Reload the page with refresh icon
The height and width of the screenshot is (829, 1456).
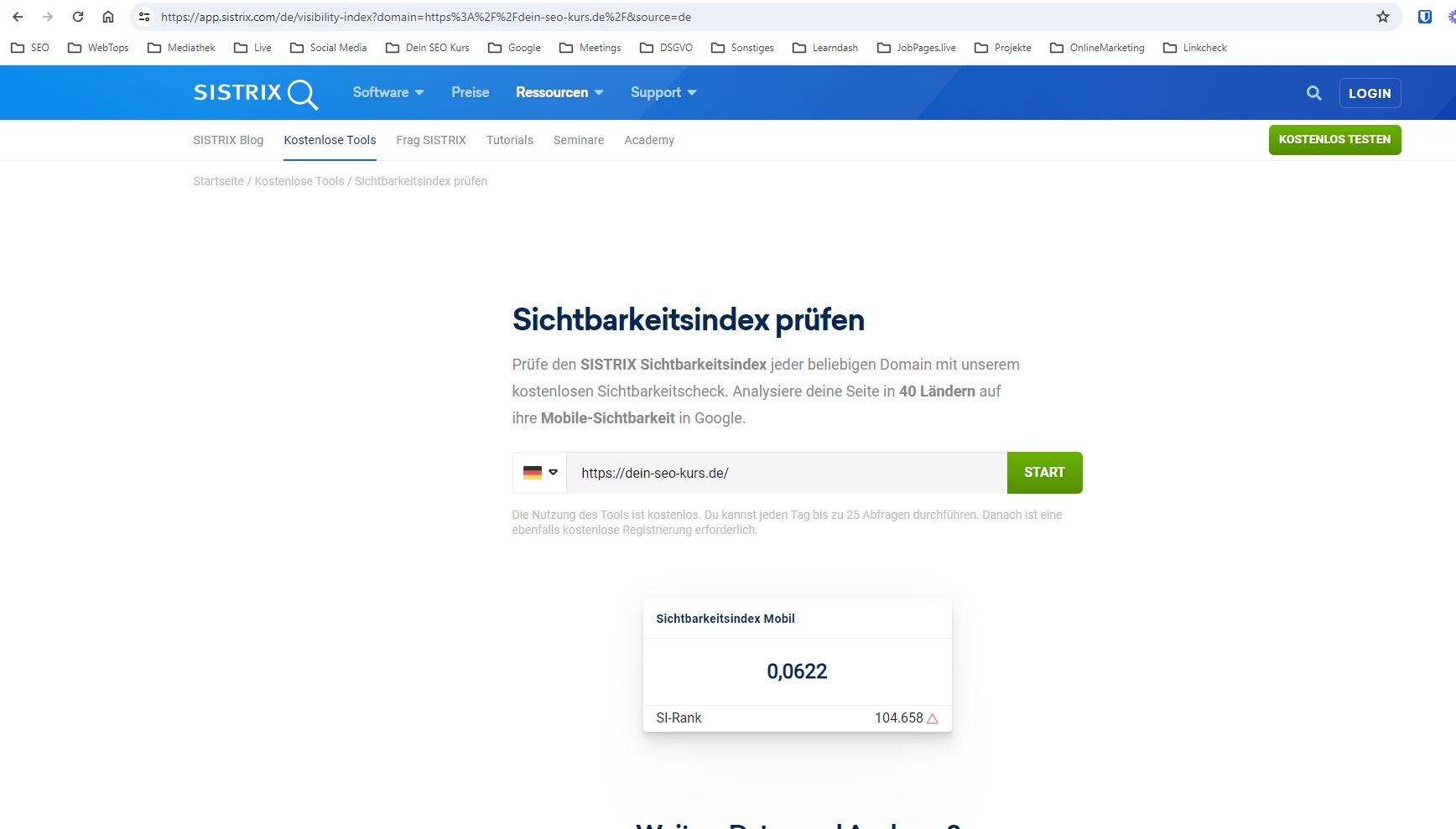(x=78, y=17)
